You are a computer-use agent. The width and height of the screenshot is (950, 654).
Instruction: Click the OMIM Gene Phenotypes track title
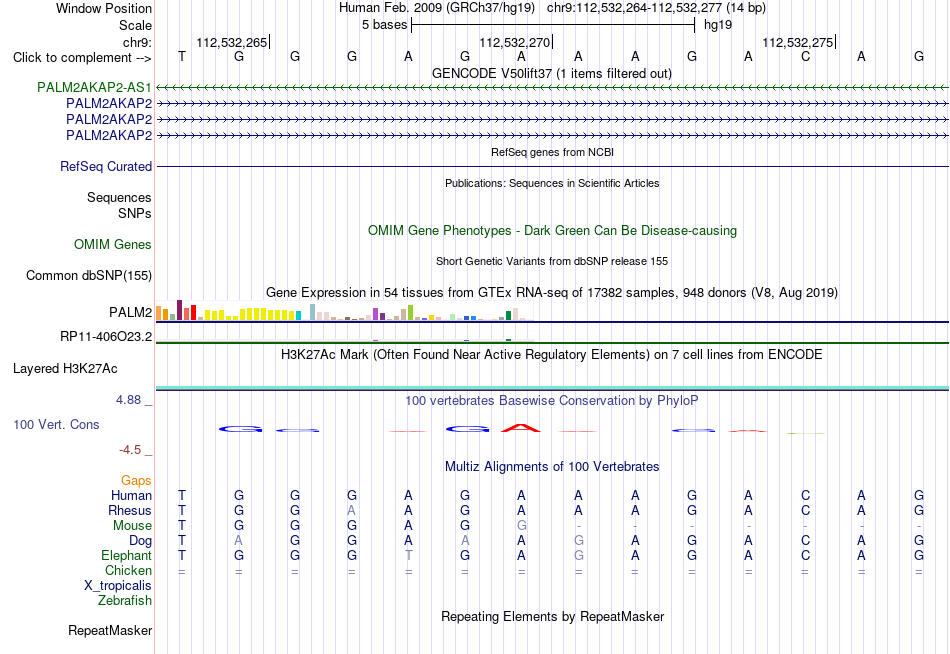click(x=553, y=230)
